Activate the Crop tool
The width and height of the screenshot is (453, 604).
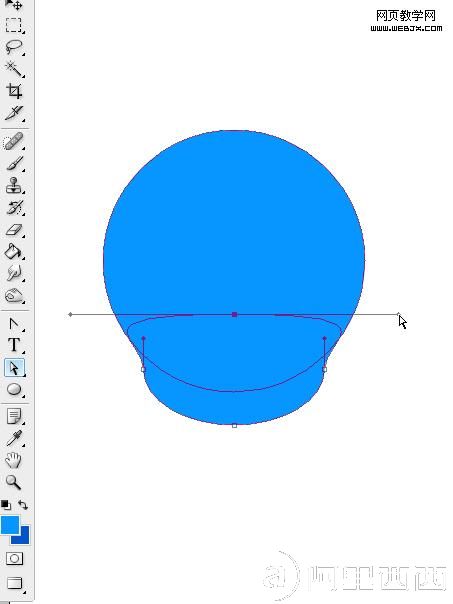(14, 91)
